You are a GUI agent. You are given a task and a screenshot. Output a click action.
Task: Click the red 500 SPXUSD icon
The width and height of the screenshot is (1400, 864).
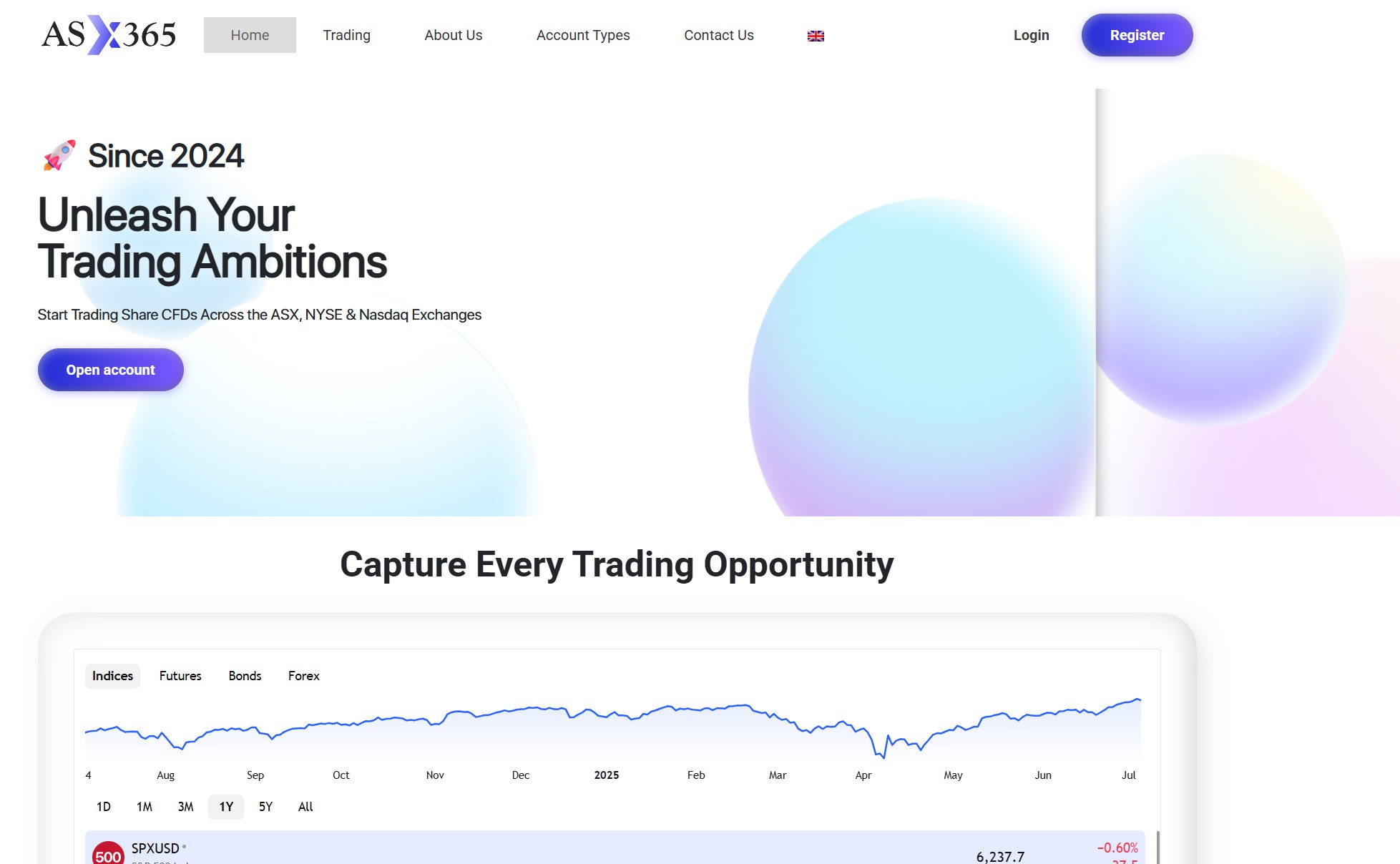tap(108, 853)
